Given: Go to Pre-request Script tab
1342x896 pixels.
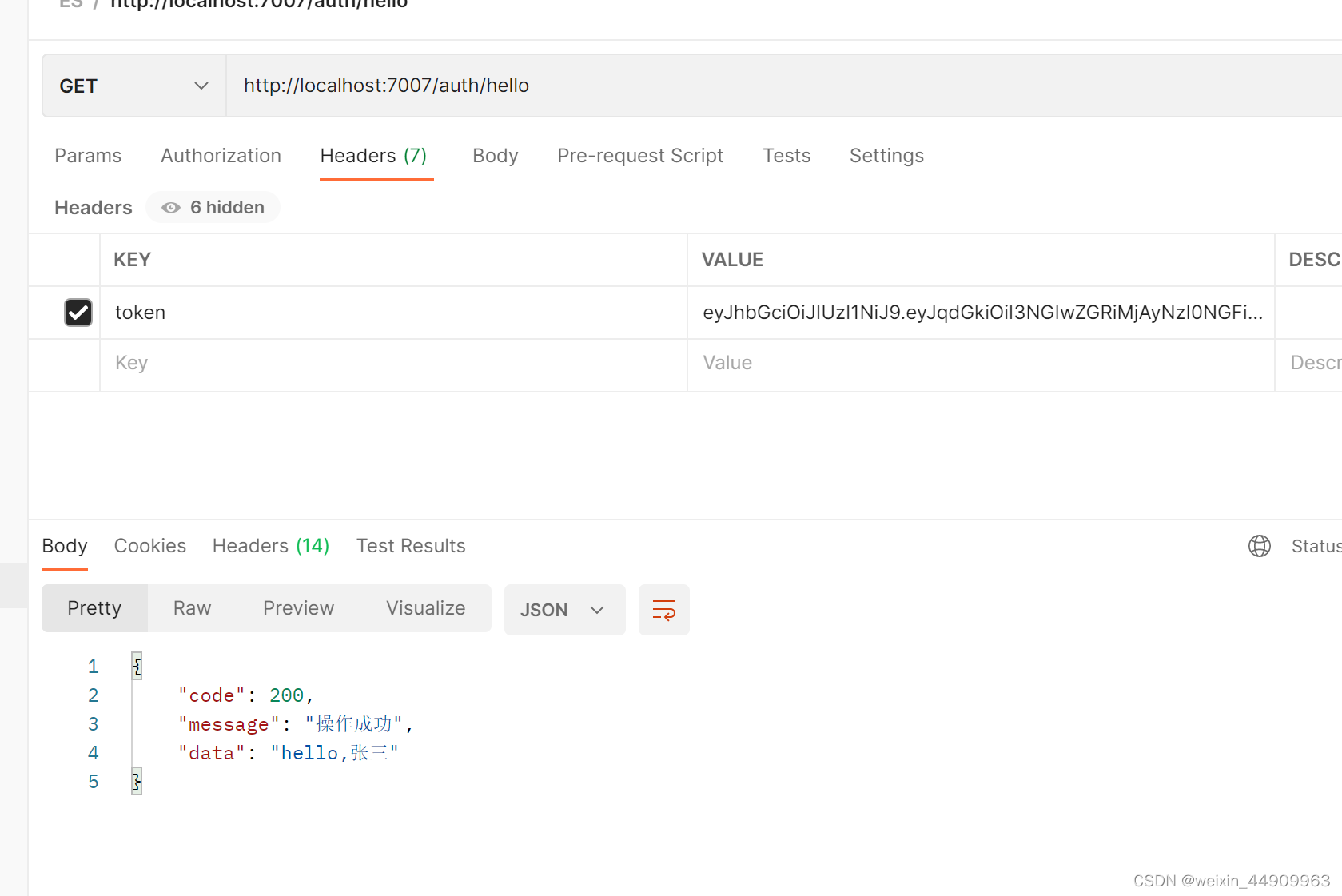Looking at the screenshot, I should point(640,156).
